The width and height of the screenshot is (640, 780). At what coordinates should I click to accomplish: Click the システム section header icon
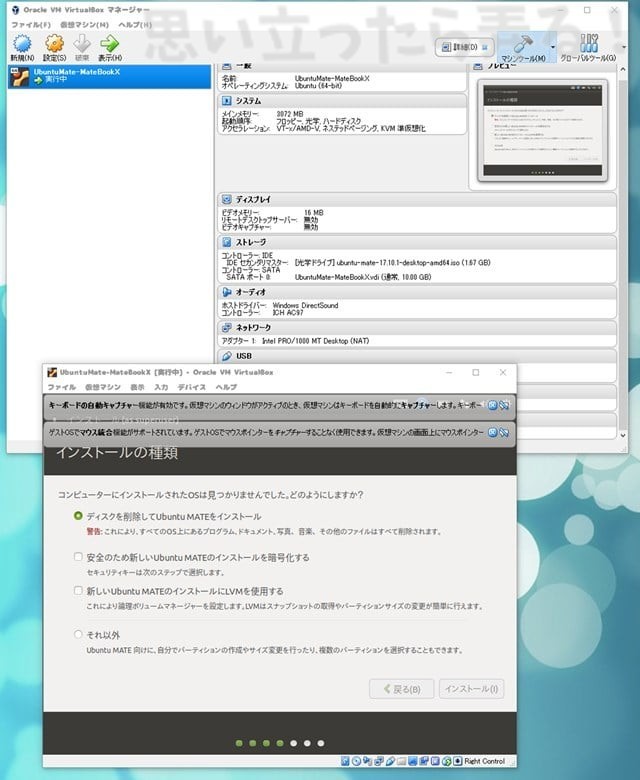coord(227,100)
